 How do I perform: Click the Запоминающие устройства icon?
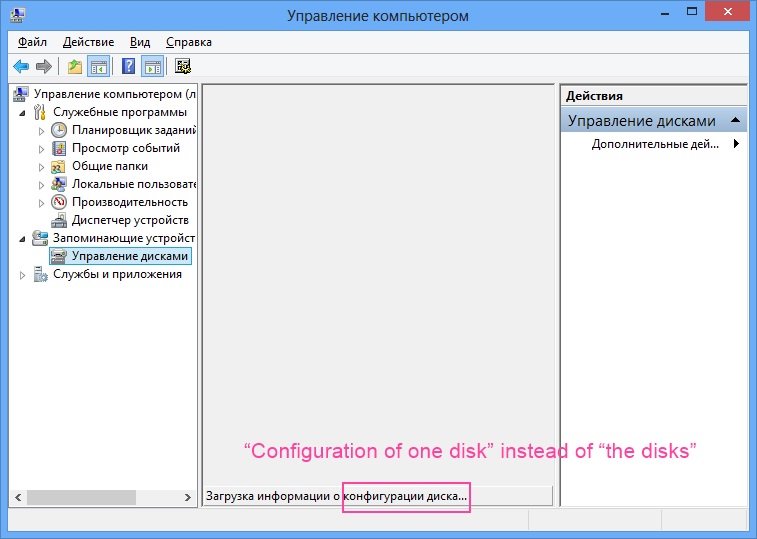pyautogui.click(x=40, y=238)
